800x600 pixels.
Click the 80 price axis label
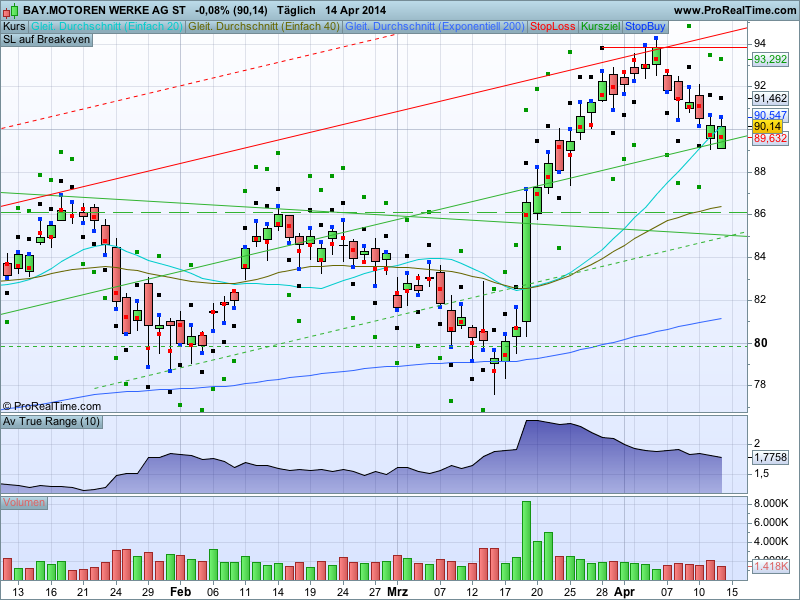760,343
